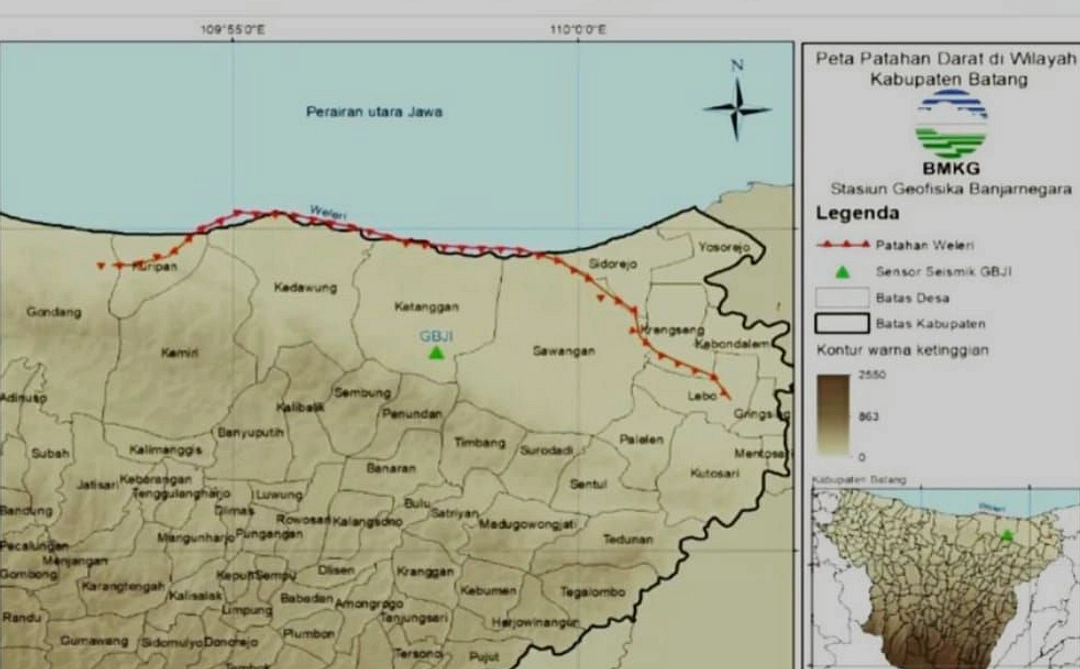
Task: Click the Subah village label
Action: coord(50,453)
